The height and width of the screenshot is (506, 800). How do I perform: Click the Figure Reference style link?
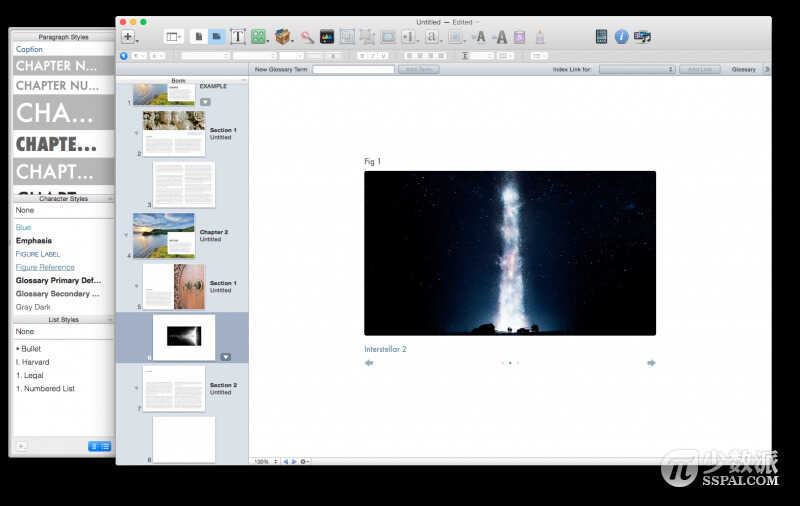point(45,267)
